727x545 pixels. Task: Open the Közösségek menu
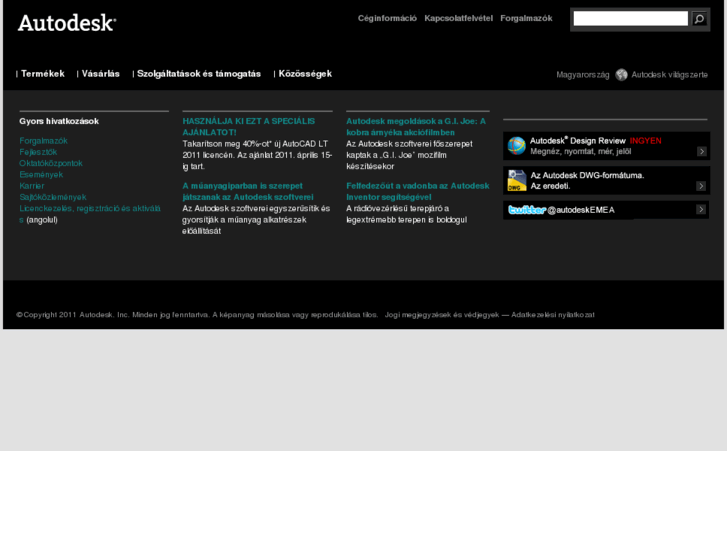tap(305, 74)
